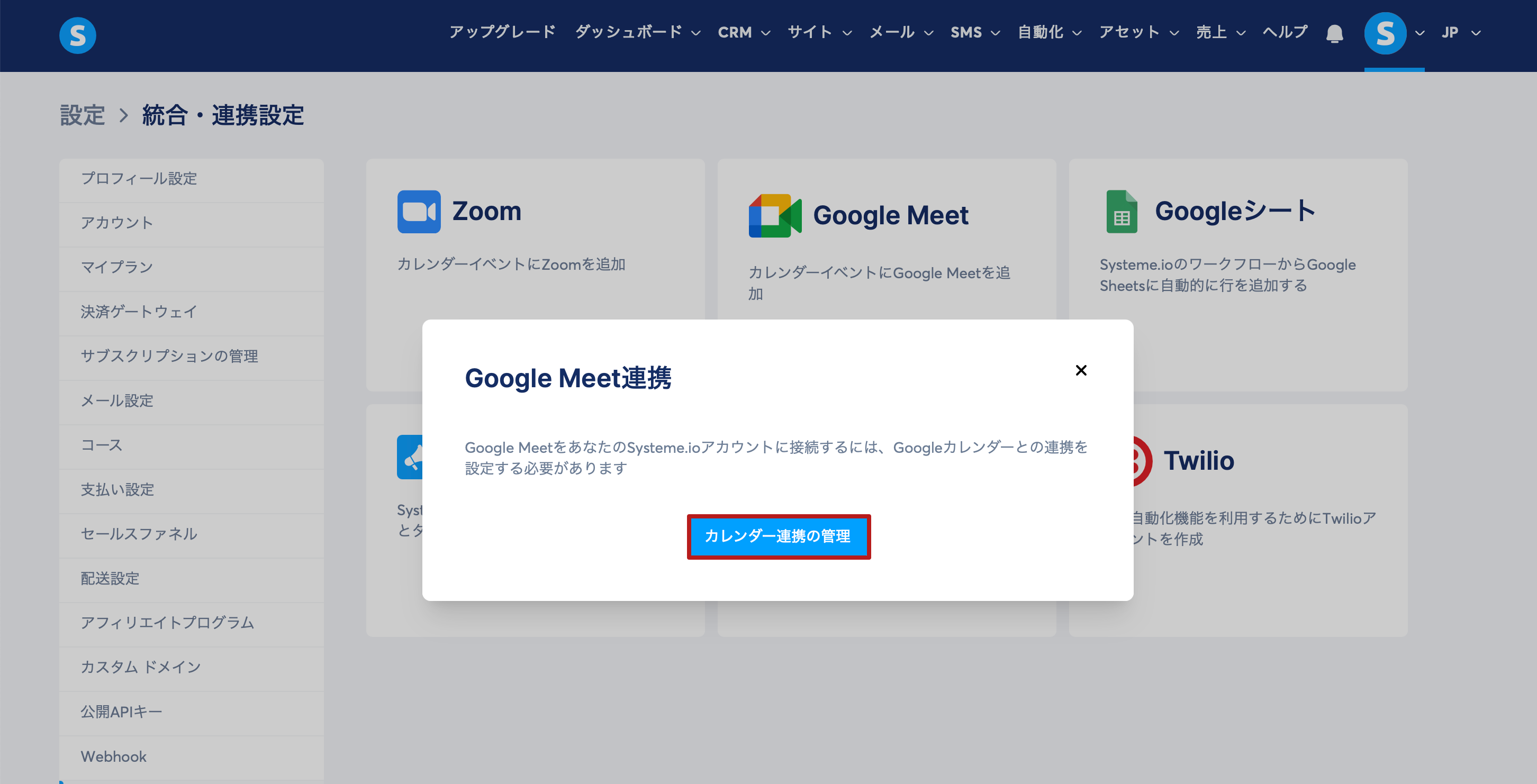Viewport: 1537px width, 784px height.
Task: Select Webhook in the settings sidebar
Action: point(113,756)
